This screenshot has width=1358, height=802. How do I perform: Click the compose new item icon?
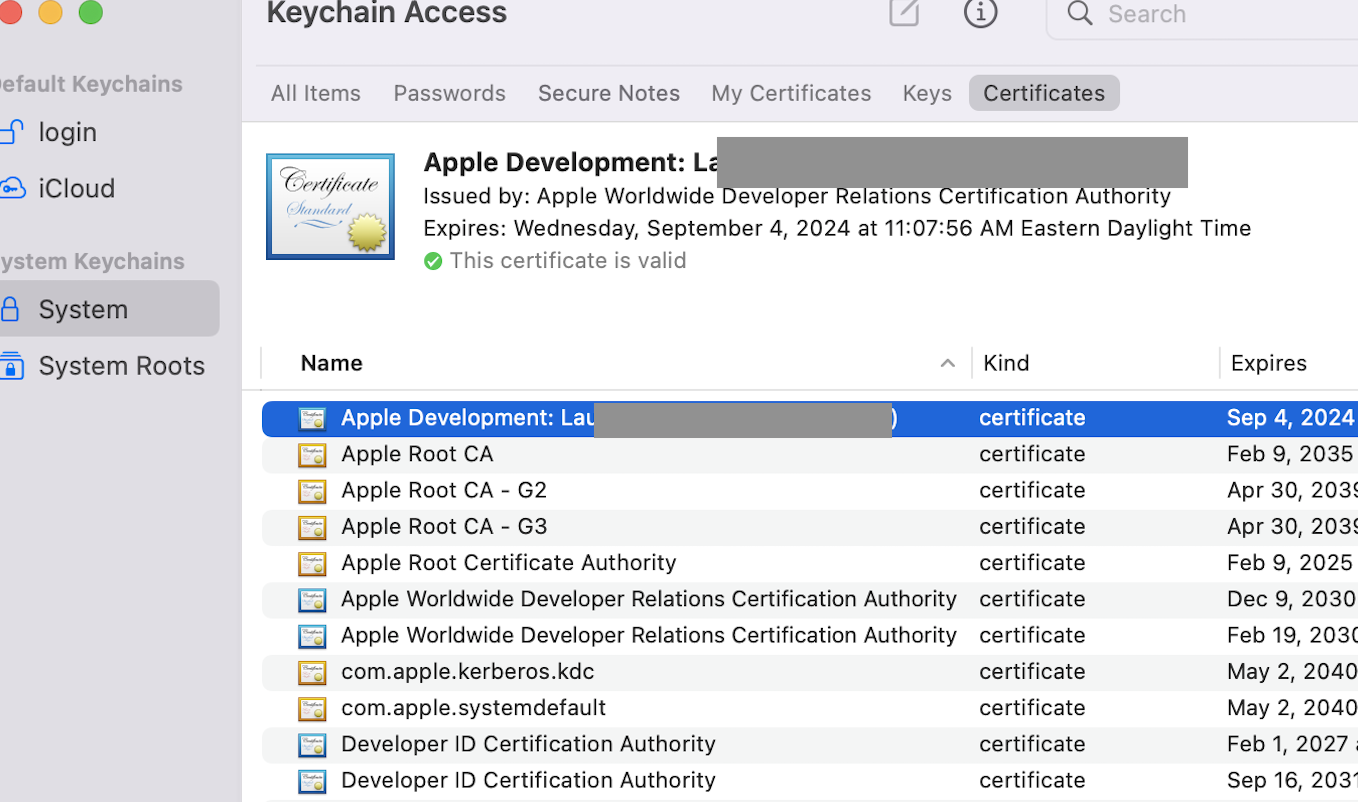tap(904, 13)
